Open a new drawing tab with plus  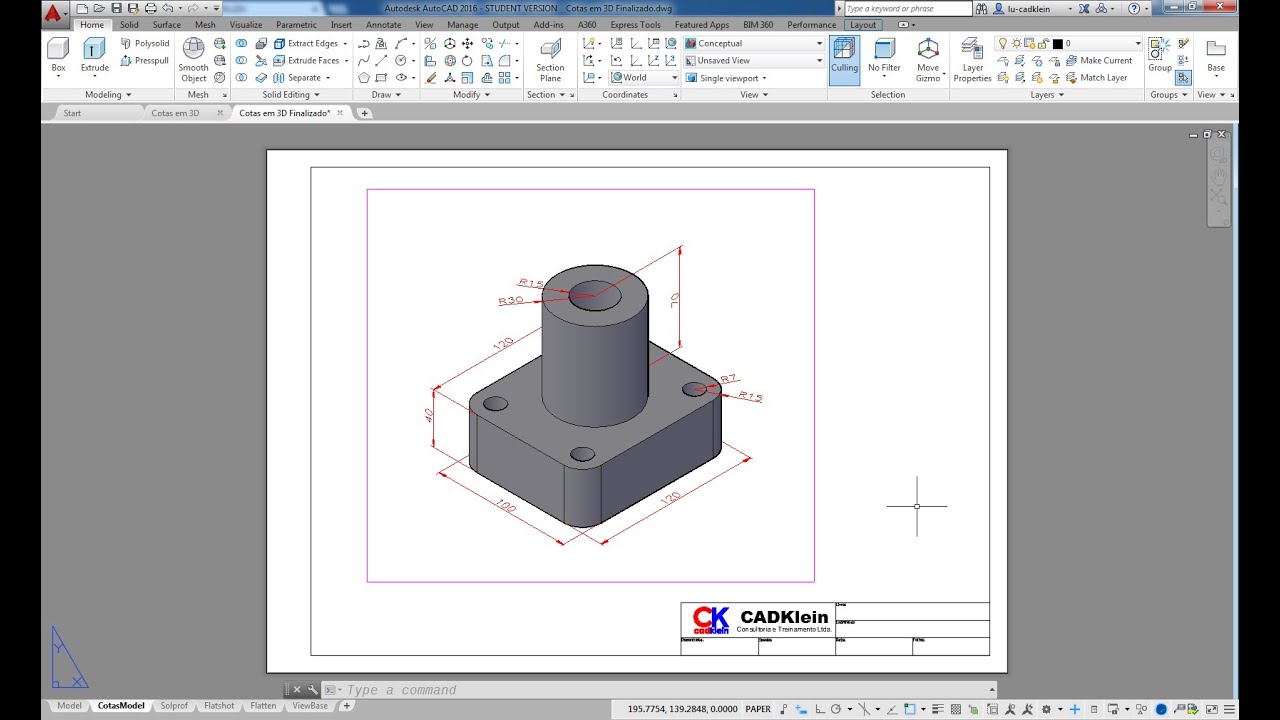point(364,113)
